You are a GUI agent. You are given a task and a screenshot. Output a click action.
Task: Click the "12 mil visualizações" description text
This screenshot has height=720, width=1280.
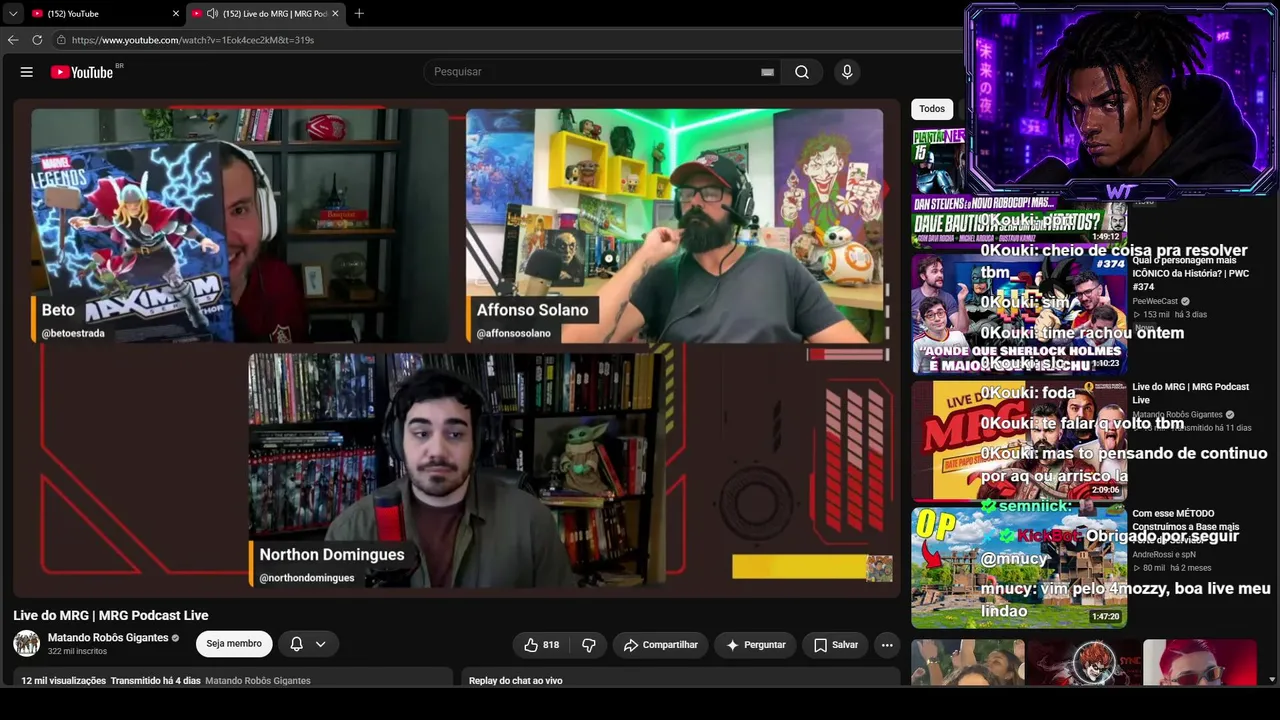click(x=64, y=681)
